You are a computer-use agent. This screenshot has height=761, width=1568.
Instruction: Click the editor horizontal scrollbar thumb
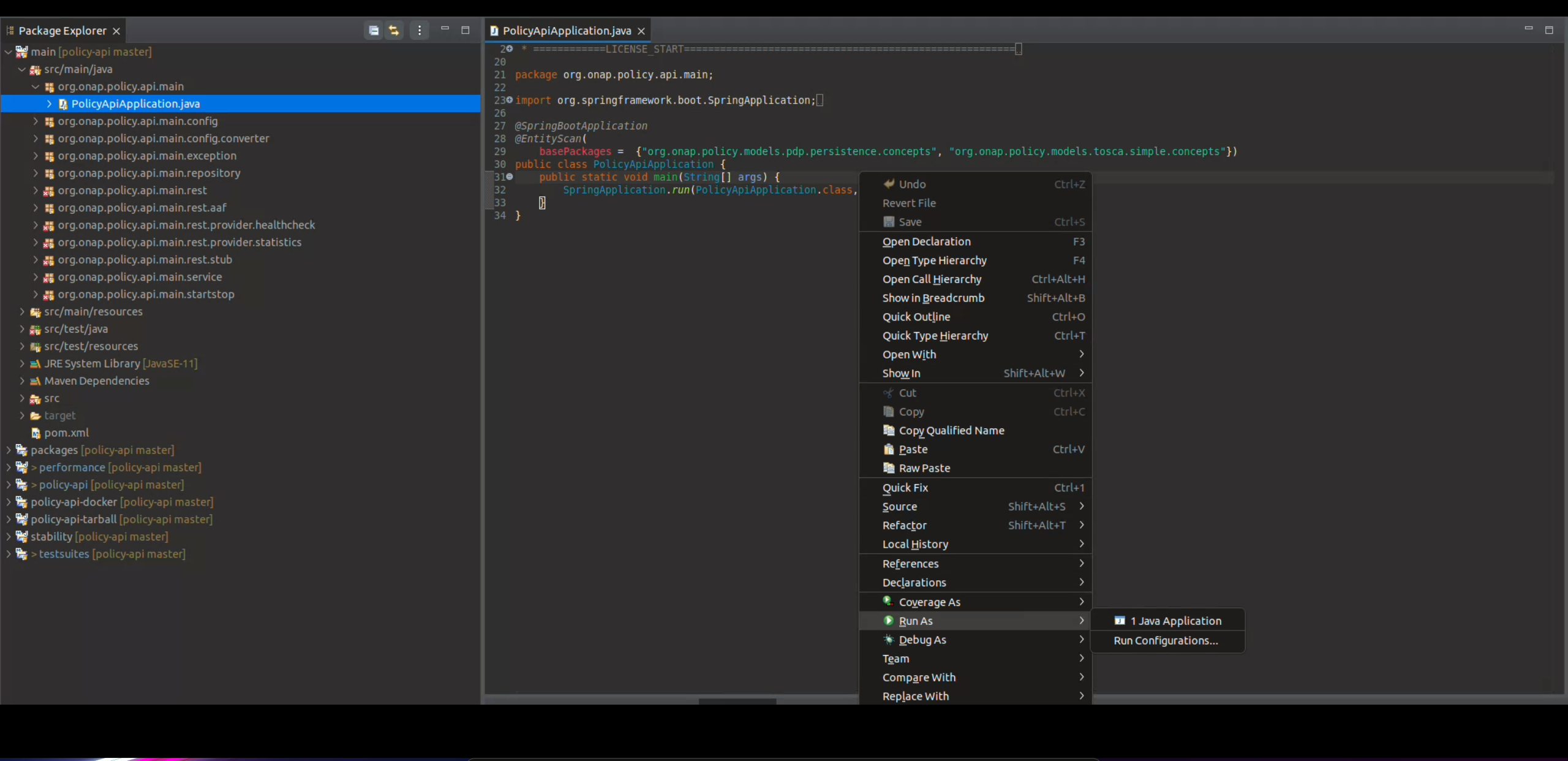[x=737, y=700]
